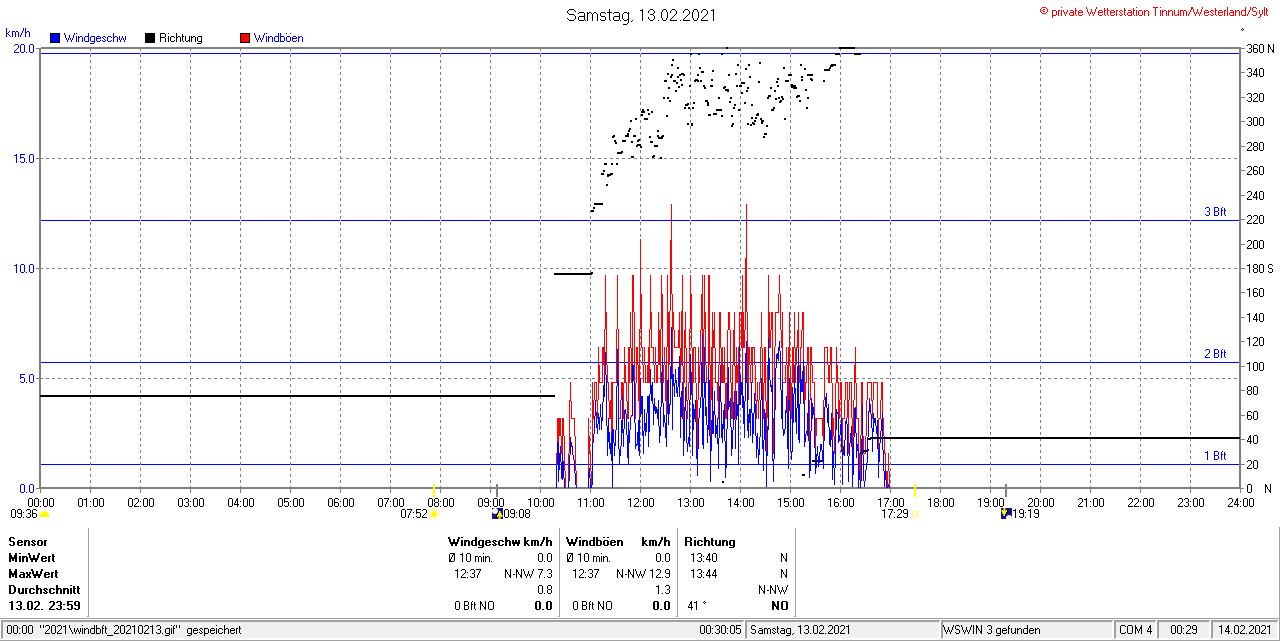Click the 00:29 status bar field
Screen dimensions: 1280x641
click(1184, 630)
